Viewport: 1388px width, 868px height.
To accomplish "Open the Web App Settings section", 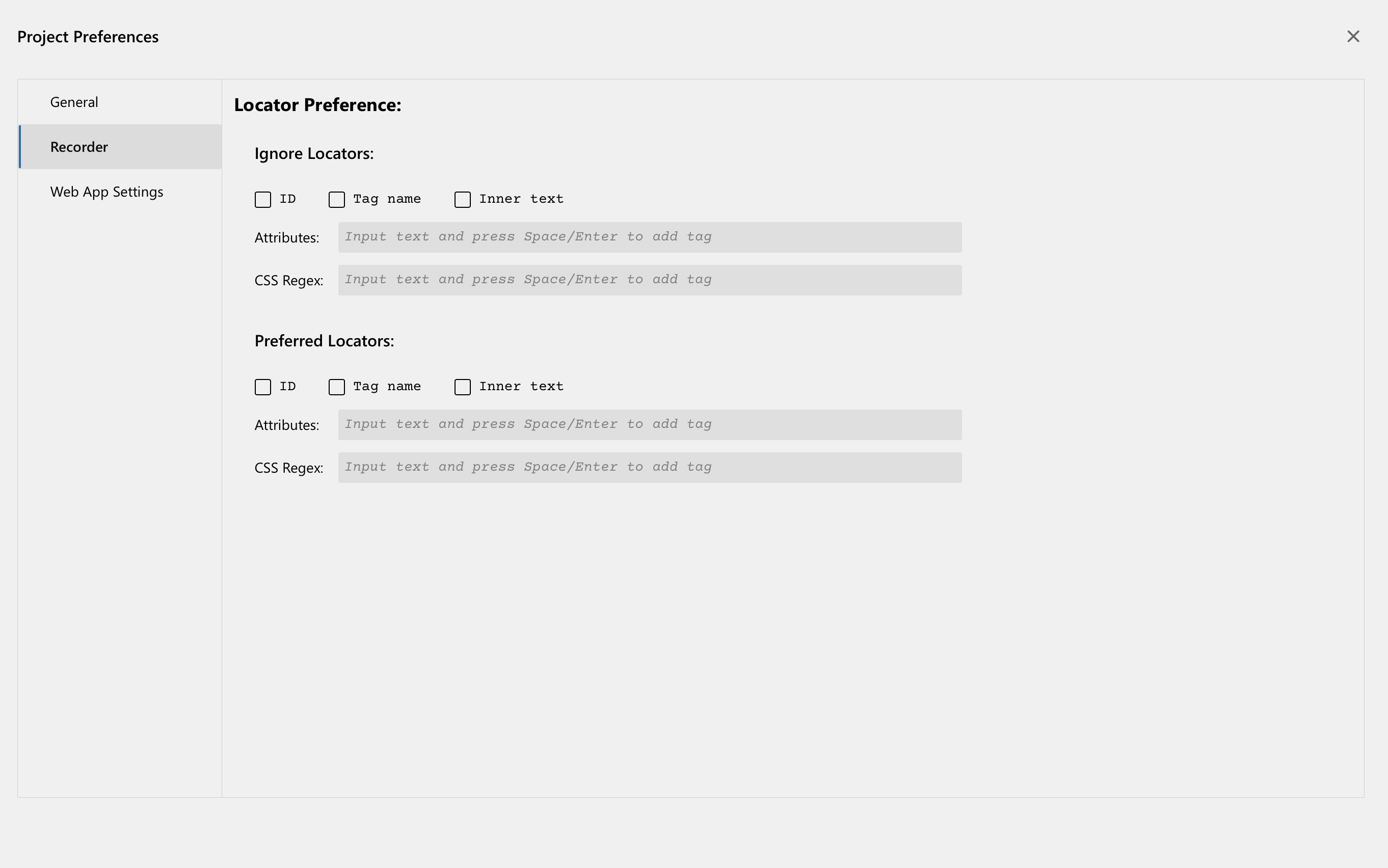I will [x=107, y=192].
